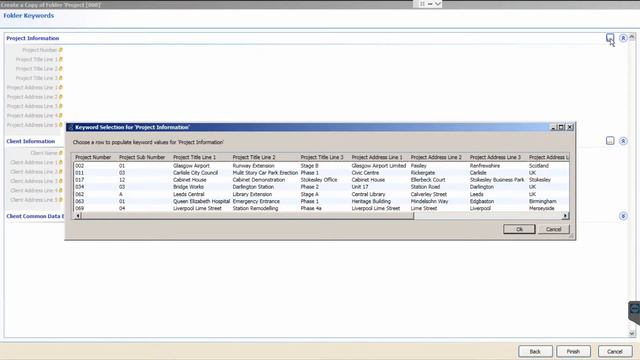Click the 'Central Library' cell
The height and width of the screenshot is (360, 640).
tap(369, 194)
